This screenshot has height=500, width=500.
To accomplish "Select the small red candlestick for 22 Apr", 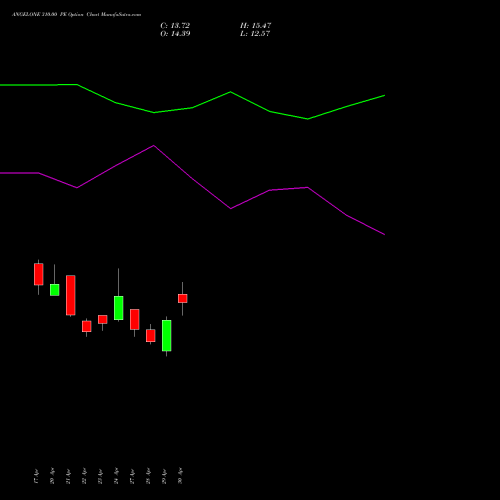I will (87, 326).
